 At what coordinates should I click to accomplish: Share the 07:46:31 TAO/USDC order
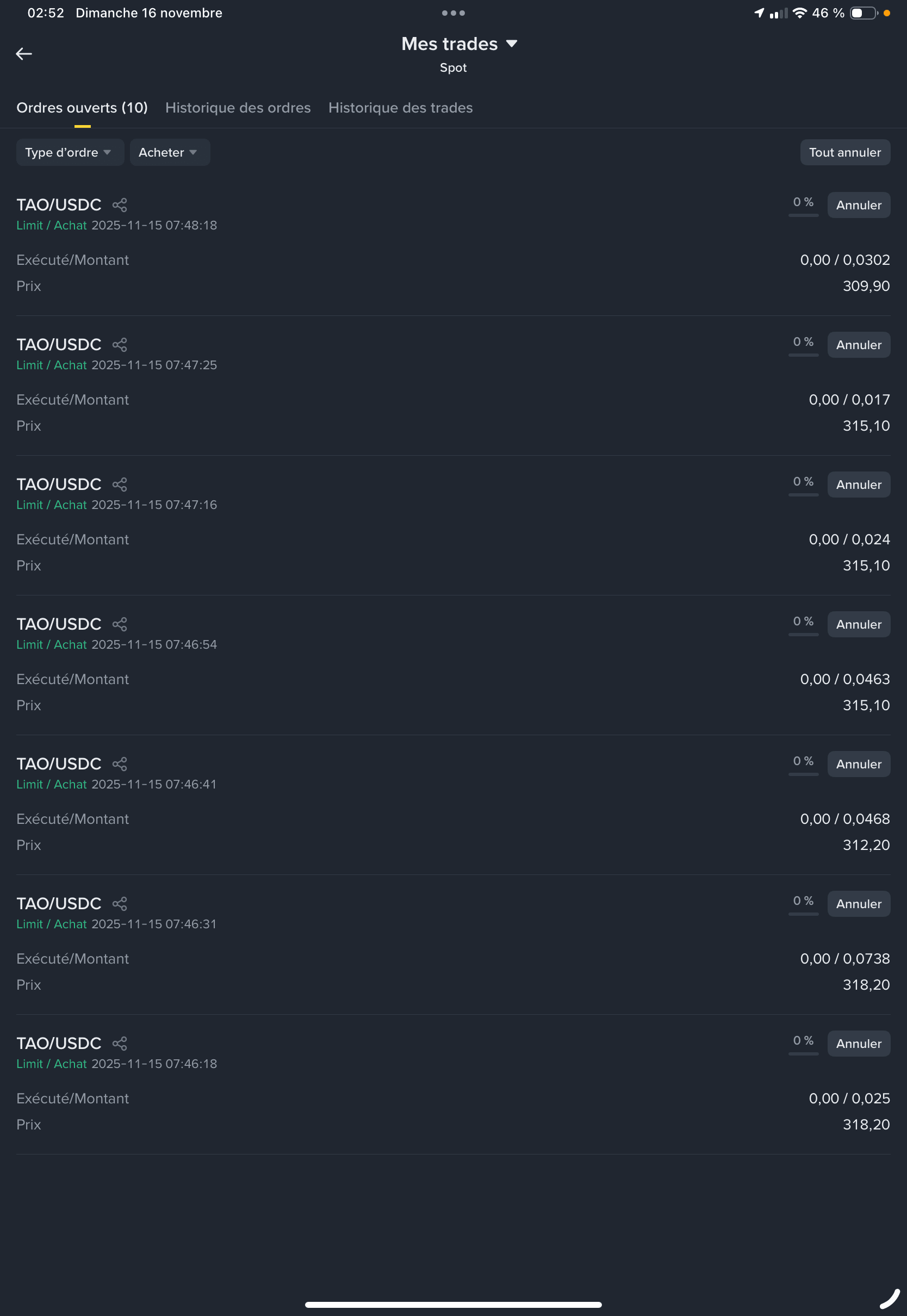pos(119,904)
